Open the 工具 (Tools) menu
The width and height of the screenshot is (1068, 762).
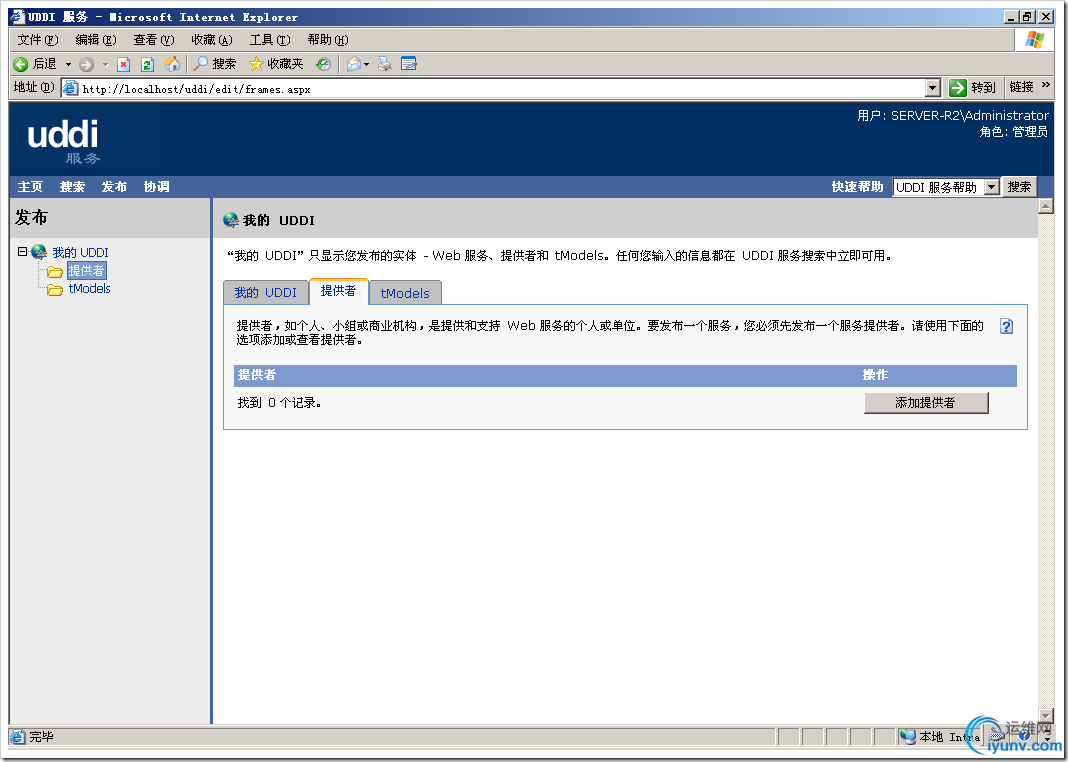point(270,40)
